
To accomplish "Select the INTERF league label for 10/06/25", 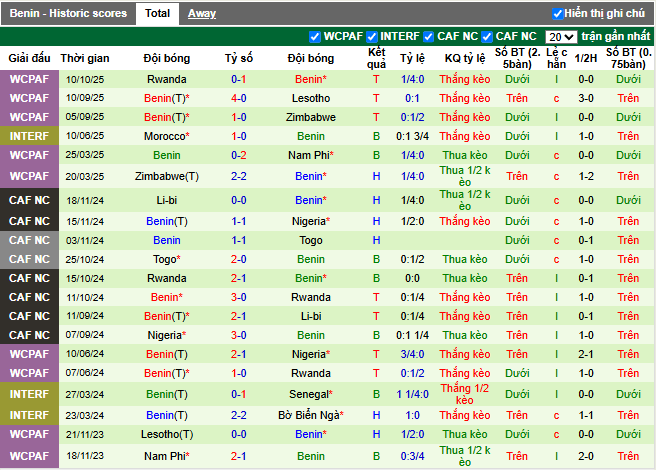I will pyautogui.click(x=29, y=136).
